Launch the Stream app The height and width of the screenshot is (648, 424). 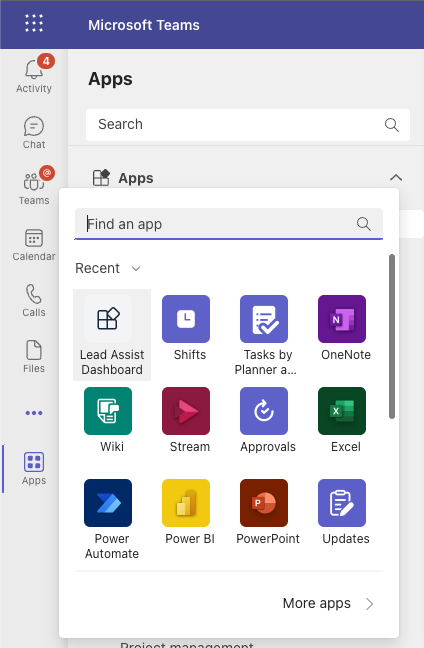click(x=186, y=420)
